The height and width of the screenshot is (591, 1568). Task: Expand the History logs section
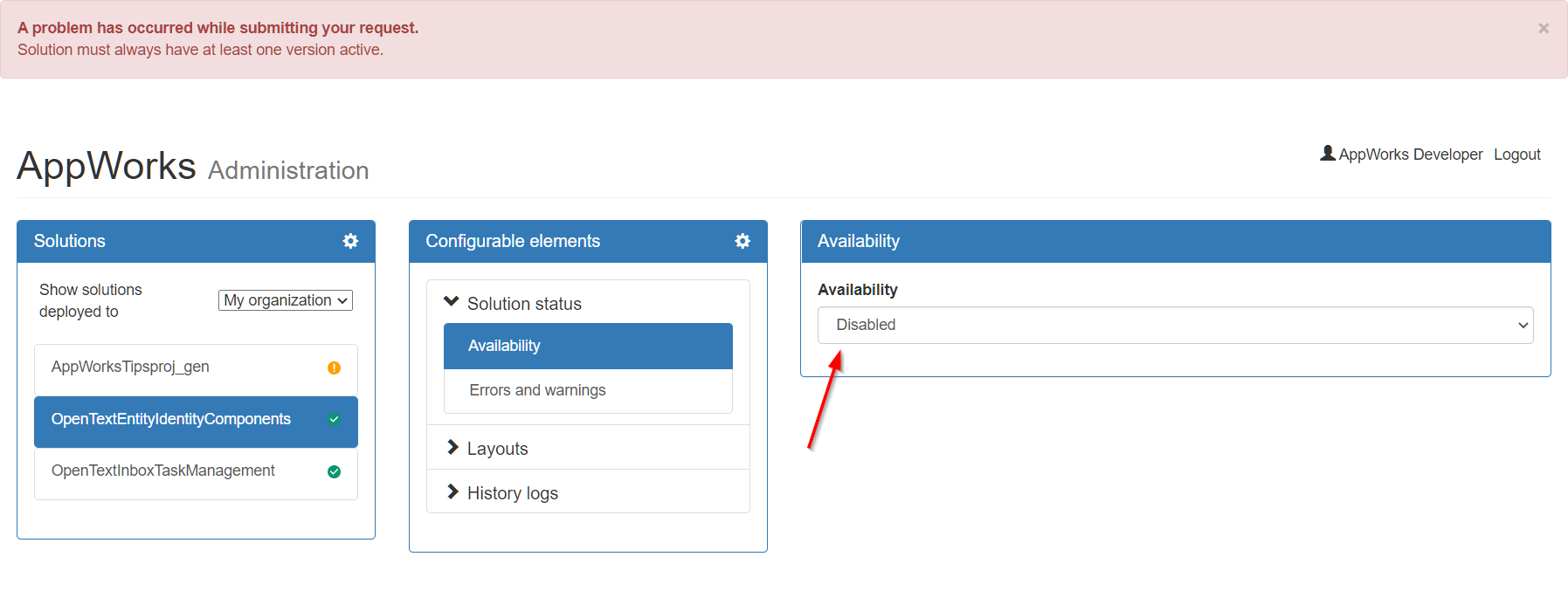[588, 492]
